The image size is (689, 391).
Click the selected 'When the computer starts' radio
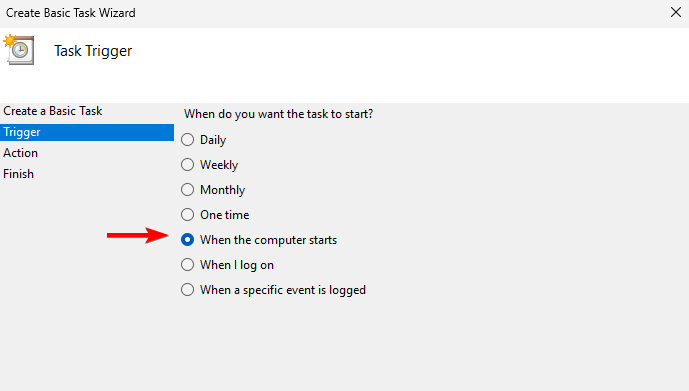click(x=188, y=240)
